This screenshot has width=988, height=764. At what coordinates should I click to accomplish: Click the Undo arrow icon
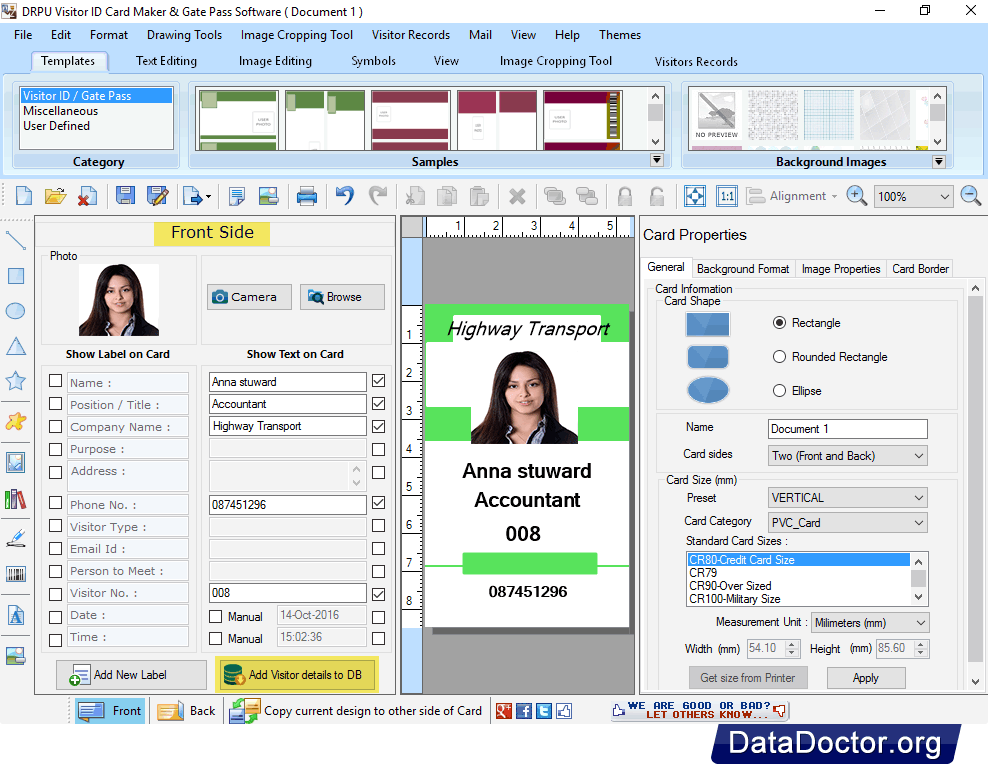click(345, 196)
